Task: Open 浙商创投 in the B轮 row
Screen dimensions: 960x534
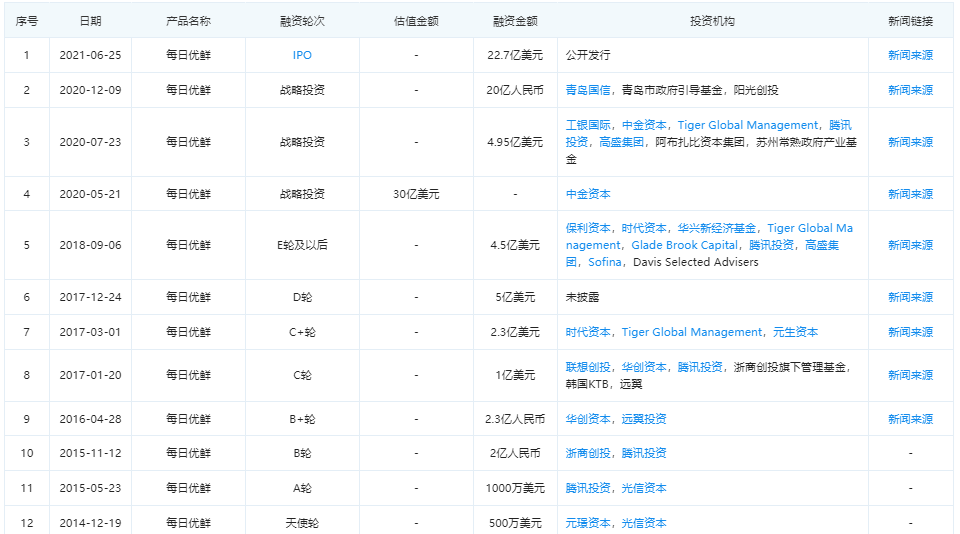Action: [x=589, y=453]
